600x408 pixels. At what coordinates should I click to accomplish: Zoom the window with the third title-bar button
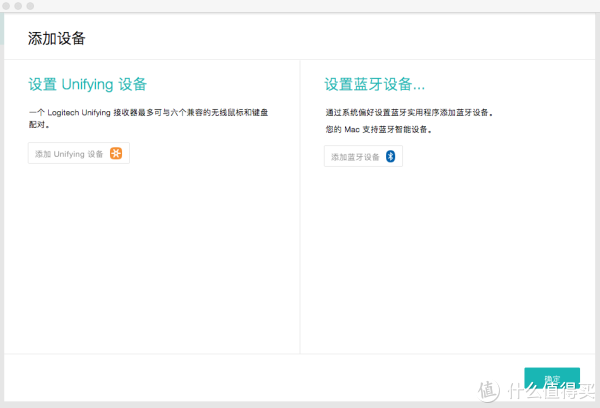30,6
